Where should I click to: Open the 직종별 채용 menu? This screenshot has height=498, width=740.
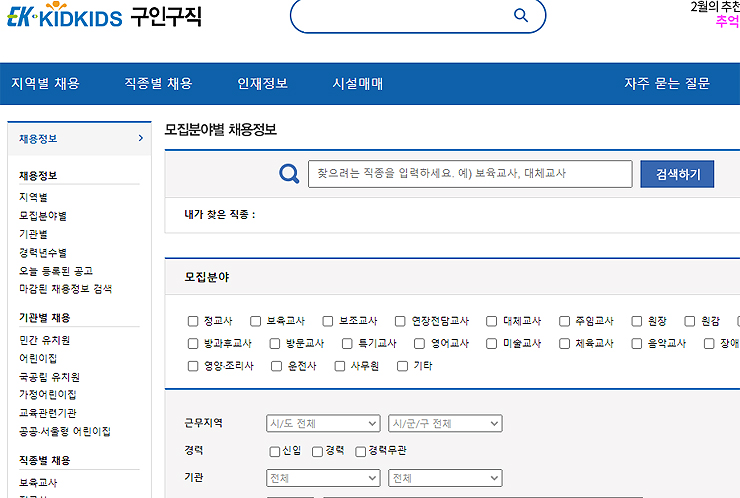[158, 84]
